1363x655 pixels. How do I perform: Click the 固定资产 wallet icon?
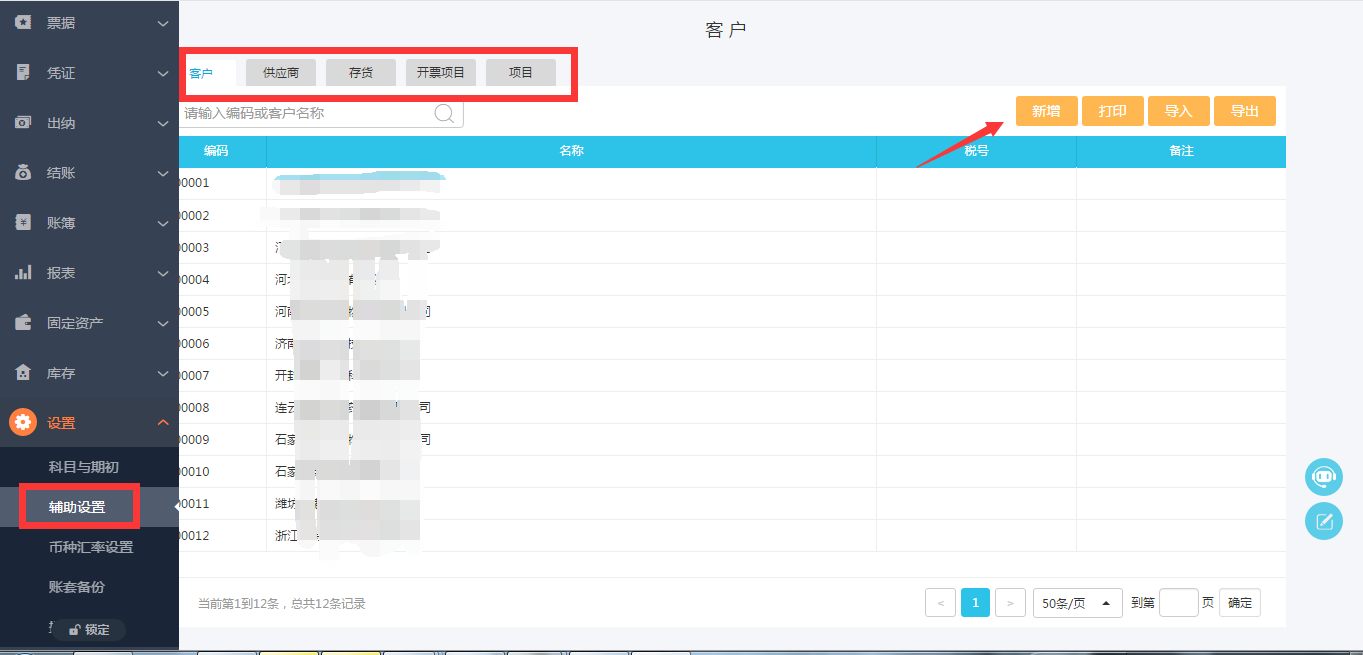click(x=23, y=322)
